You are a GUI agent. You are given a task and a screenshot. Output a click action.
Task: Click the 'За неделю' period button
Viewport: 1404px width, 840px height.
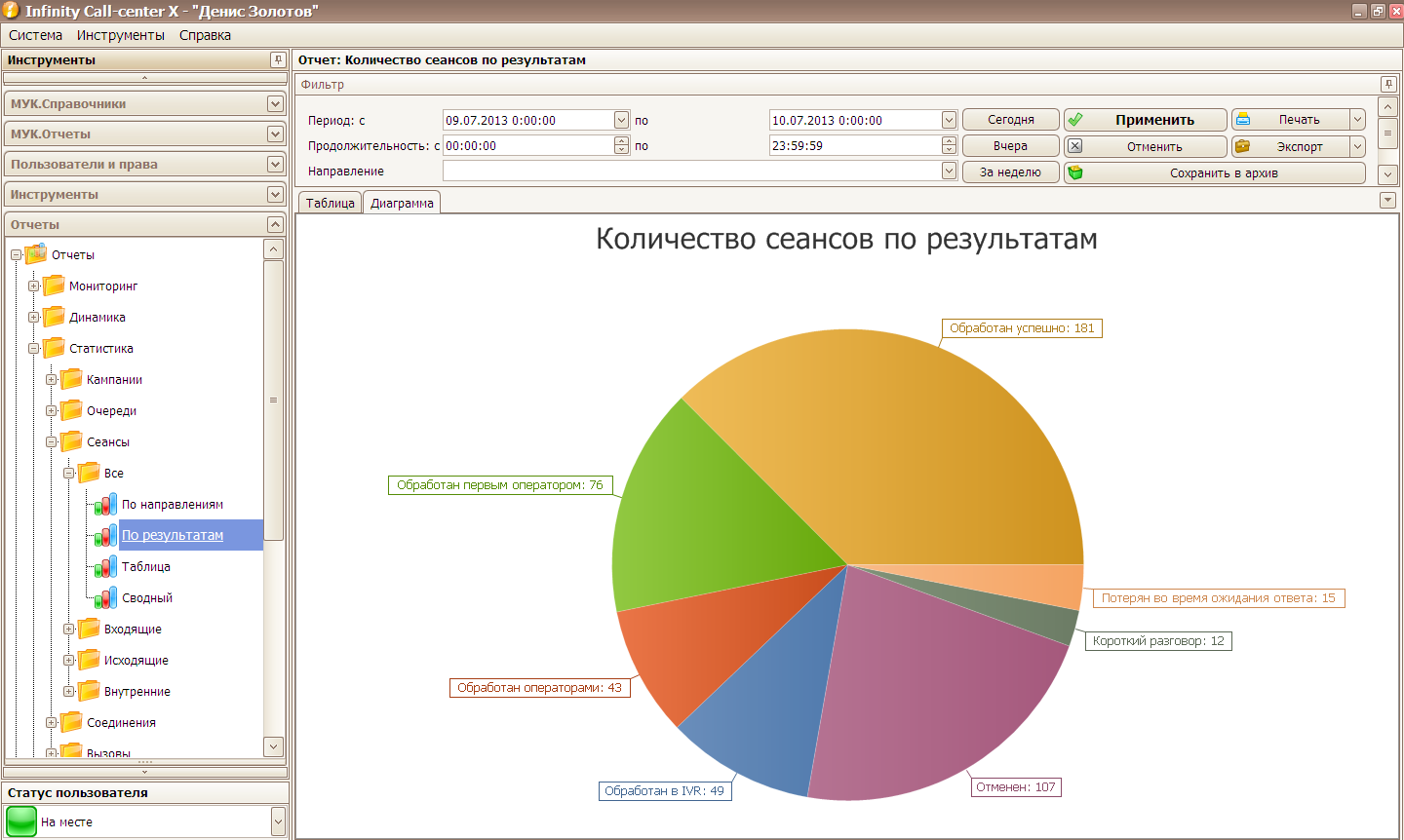click(x=1010, y=172)
